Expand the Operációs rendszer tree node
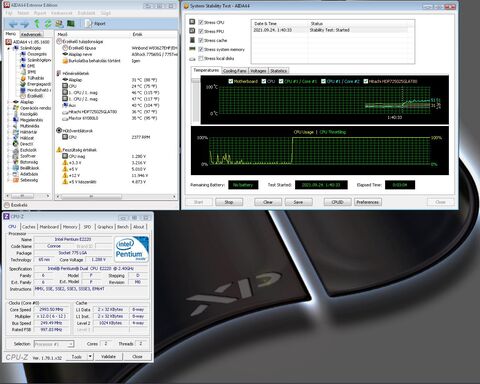 point(9,108)
